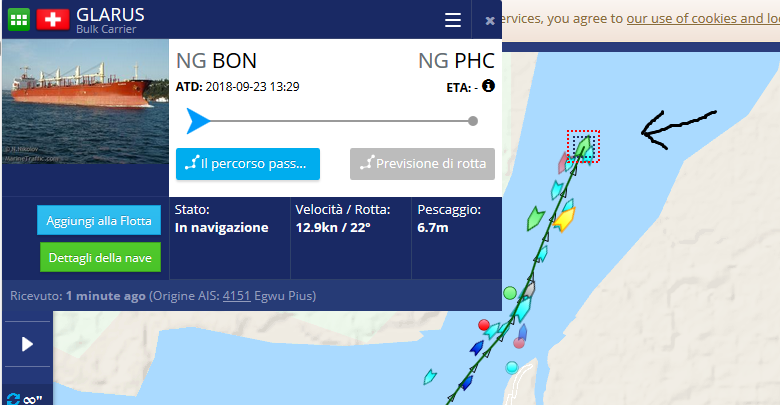The width and height of the screenshot is (780, 405).
Task: Select the yellow vessel icon on map
Action: point(565,219)
